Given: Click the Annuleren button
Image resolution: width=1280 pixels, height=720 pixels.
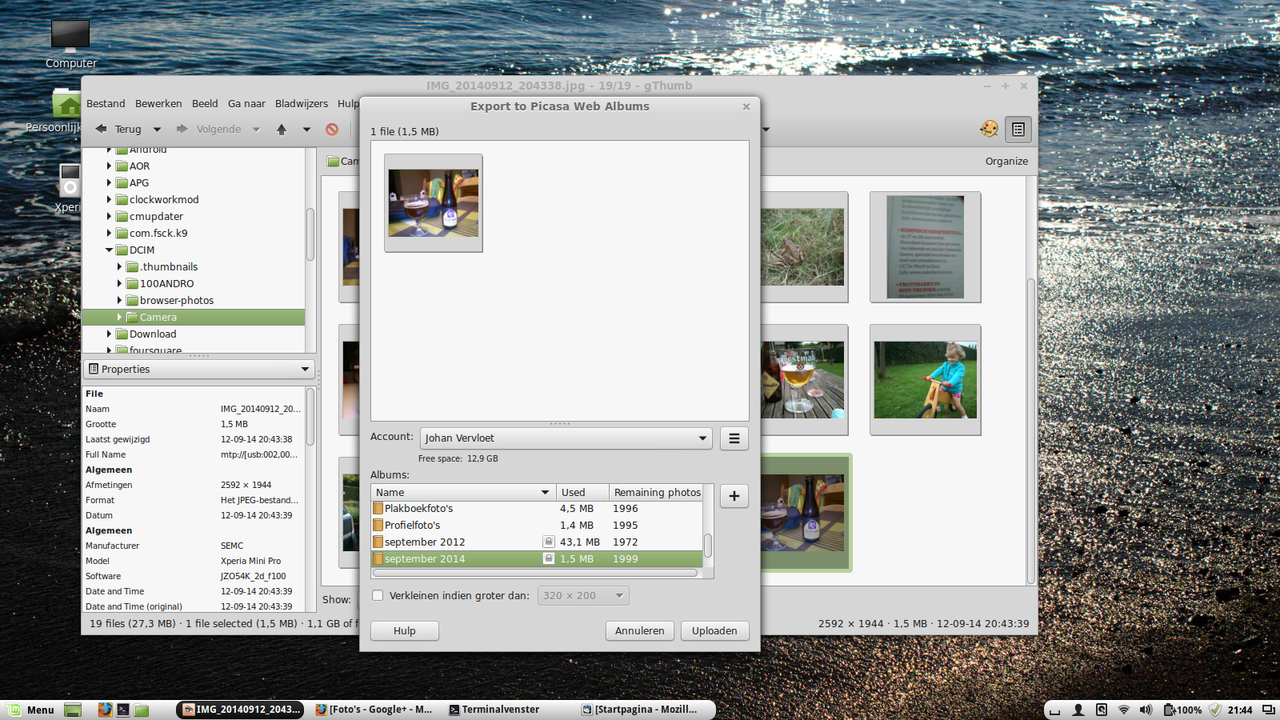Looking at the screenshot, I should point(640,631).
